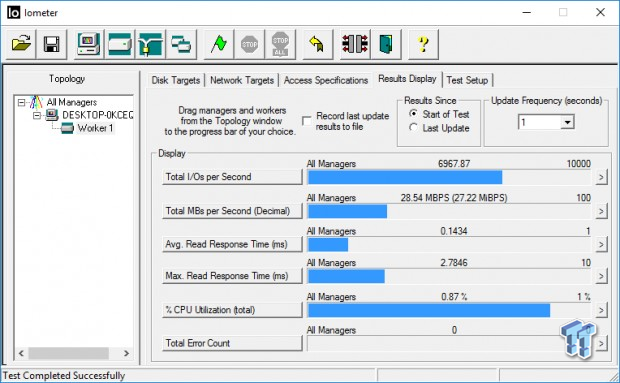Switch to Disk Targets tab
620x383 pixels.
coord(176,80)
